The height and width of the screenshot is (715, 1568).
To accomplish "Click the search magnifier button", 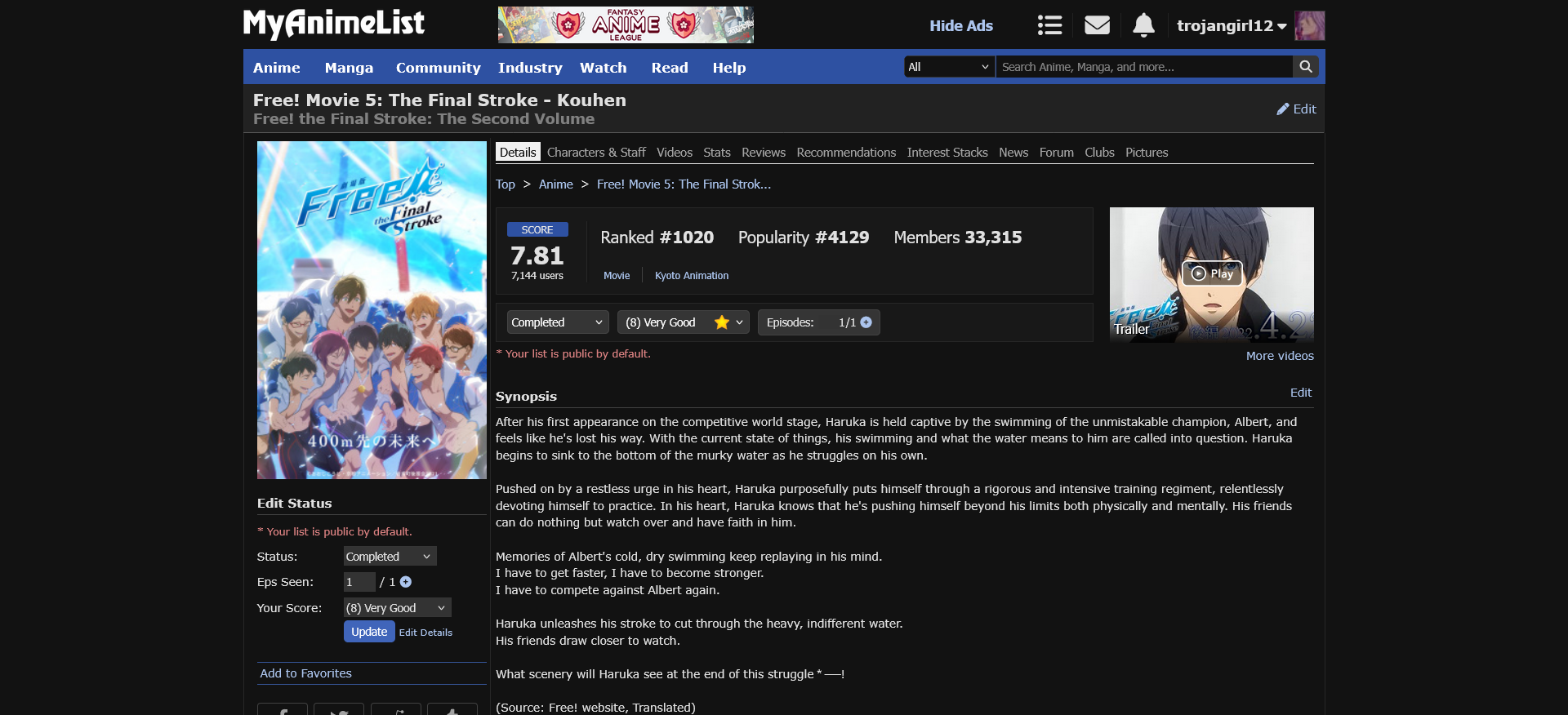I will 1306,67.
